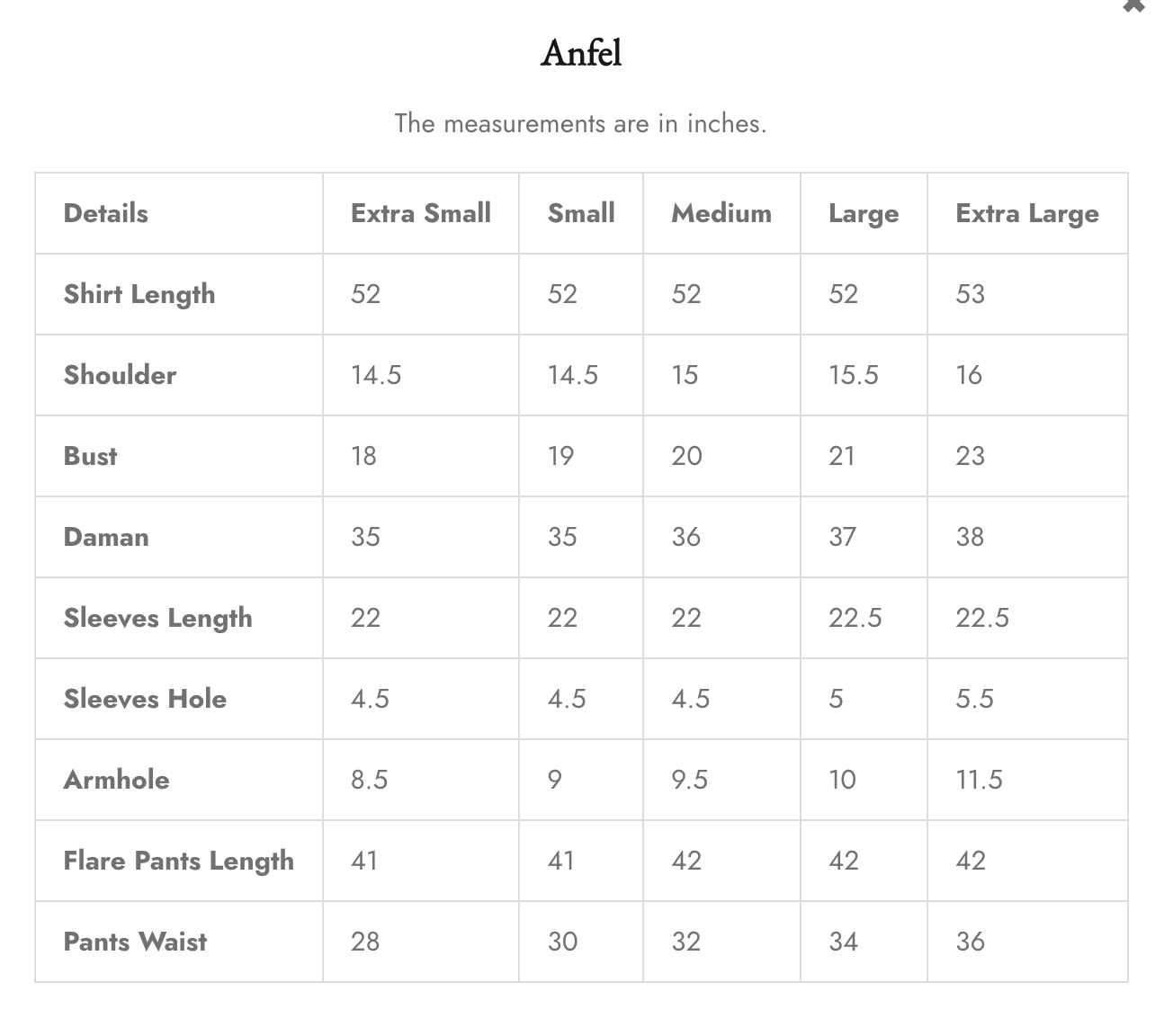Close the Anfel size chart popup
1164x1036 pixels.
point(1133,5)
